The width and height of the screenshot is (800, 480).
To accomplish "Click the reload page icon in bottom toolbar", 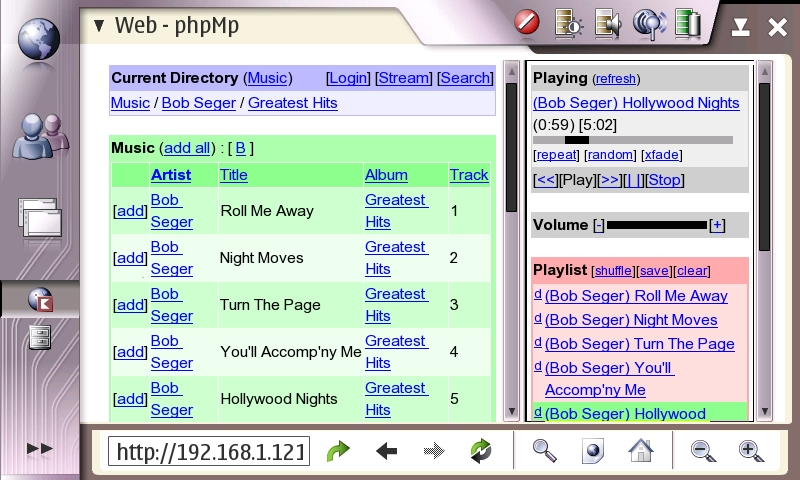I will 481,451.
